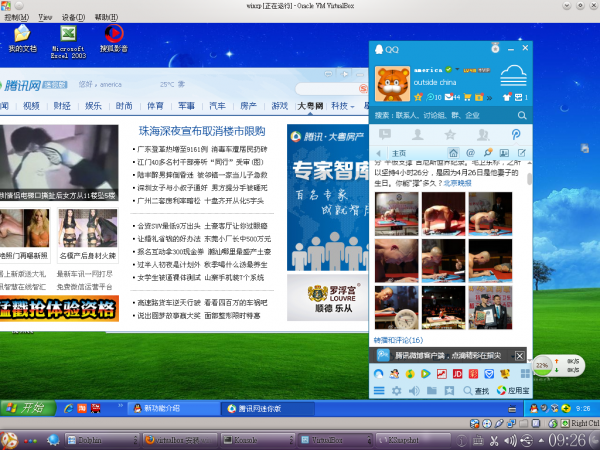Open the XP 开始 Start button

[27, 408]
